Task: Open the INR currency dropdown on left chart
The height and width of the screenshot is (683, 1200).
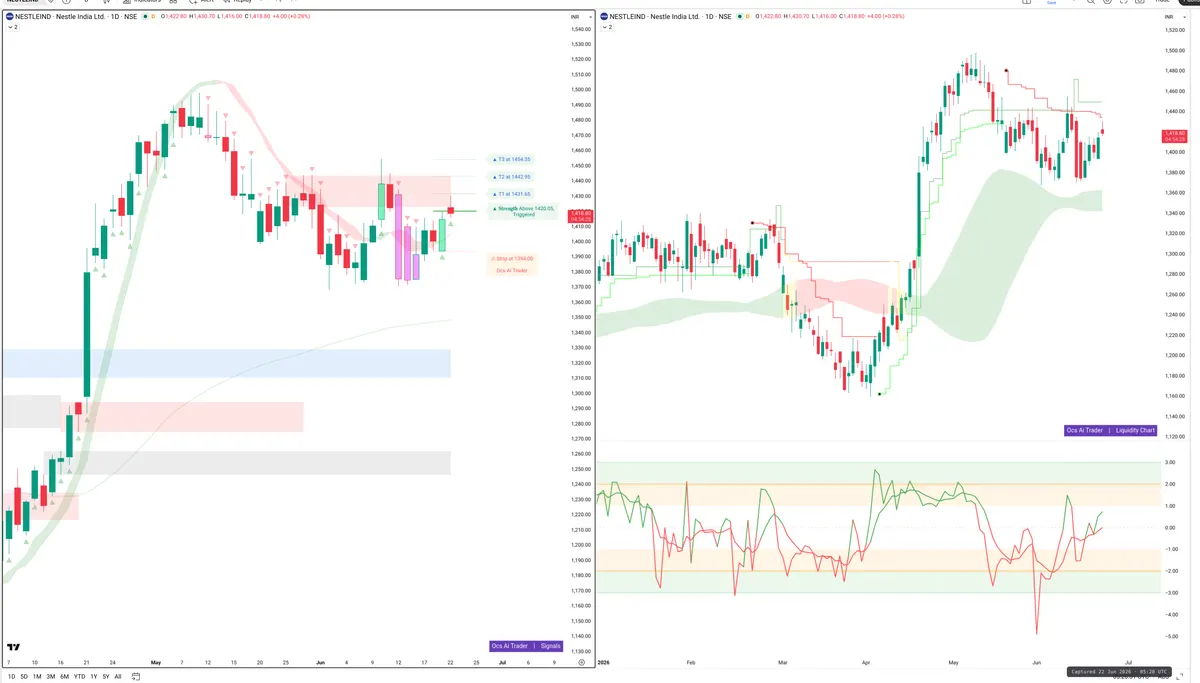Action: [x=580, y=17]
